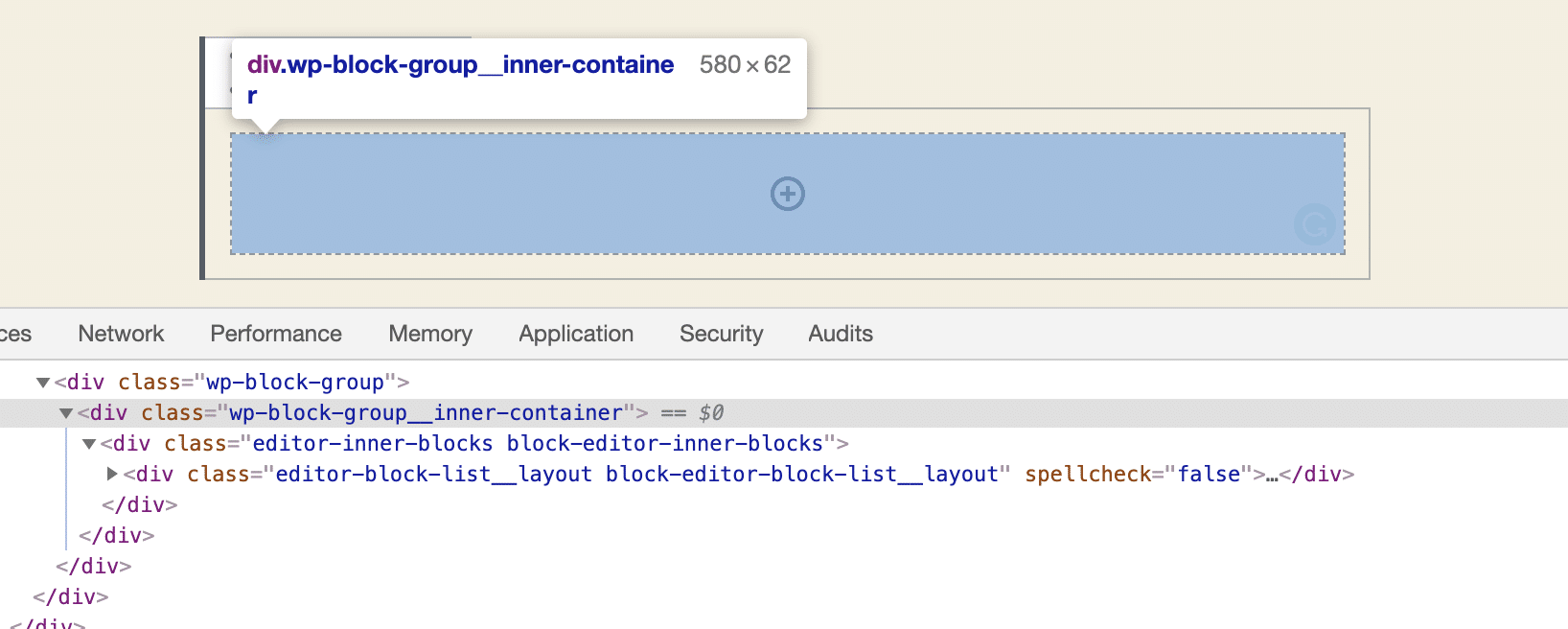This screenshot has height=629, width=1568.
Task: Select the Memory tab
Action: coord(430,334)
